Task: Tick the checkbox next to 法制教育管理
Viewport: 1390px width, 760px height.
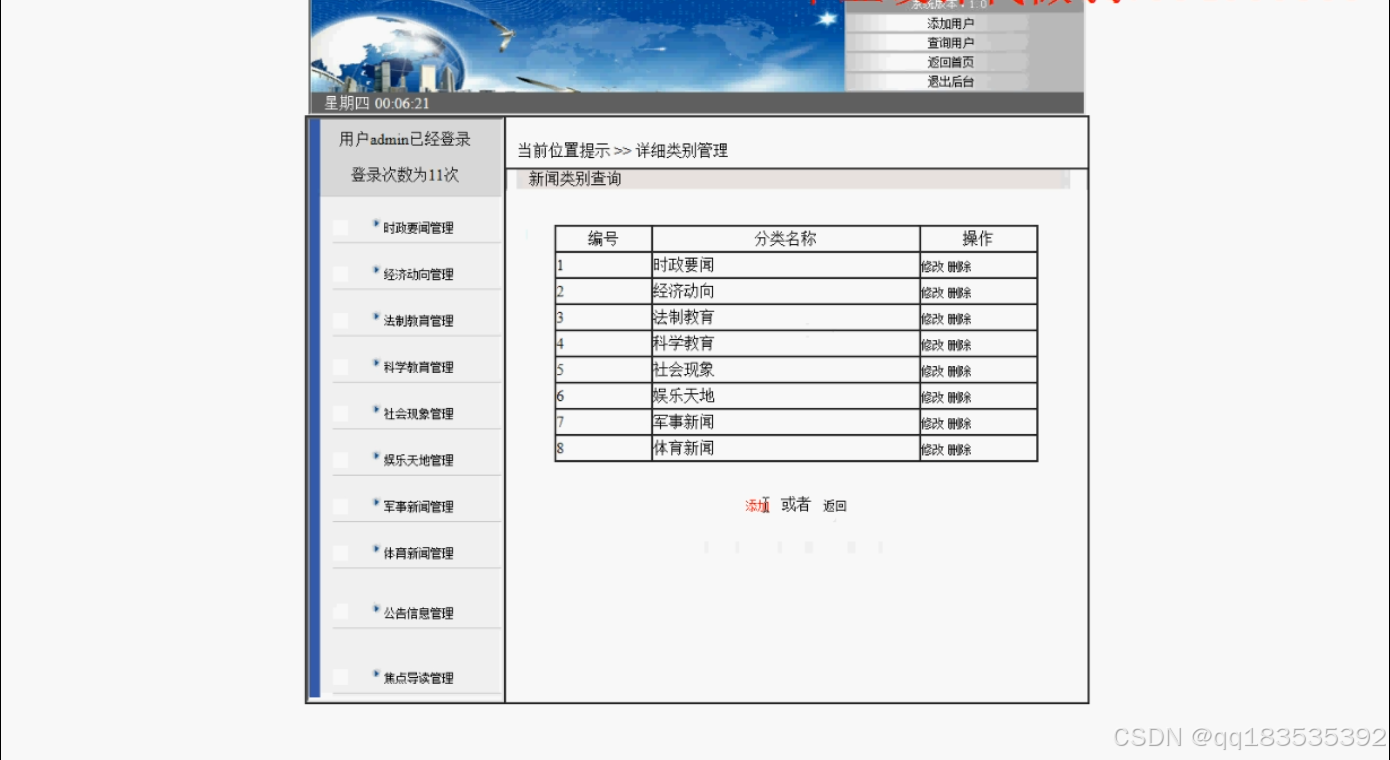Action: pos(341,320)
